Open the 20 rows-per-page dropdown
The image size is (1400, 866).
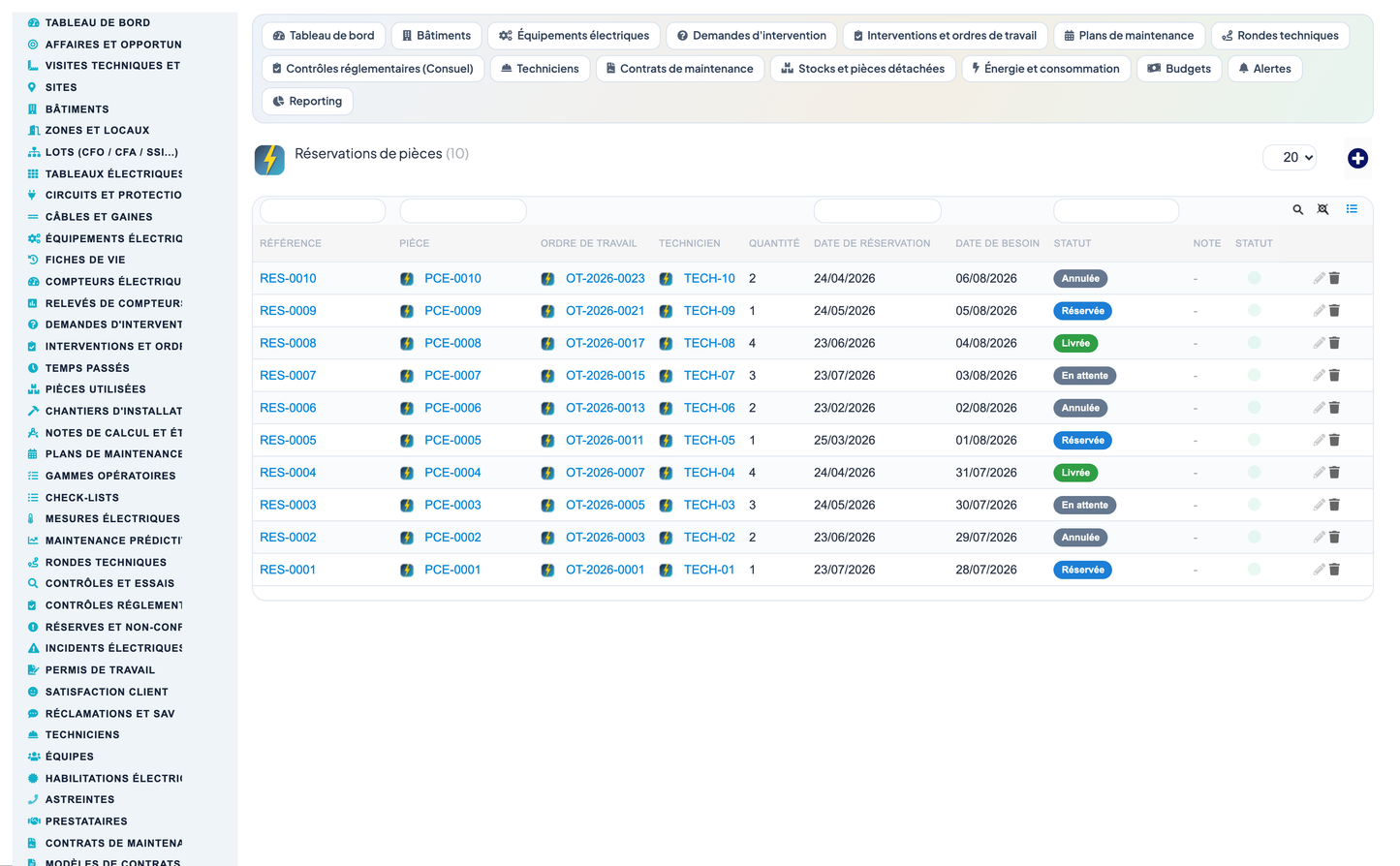click(1290, 157)
